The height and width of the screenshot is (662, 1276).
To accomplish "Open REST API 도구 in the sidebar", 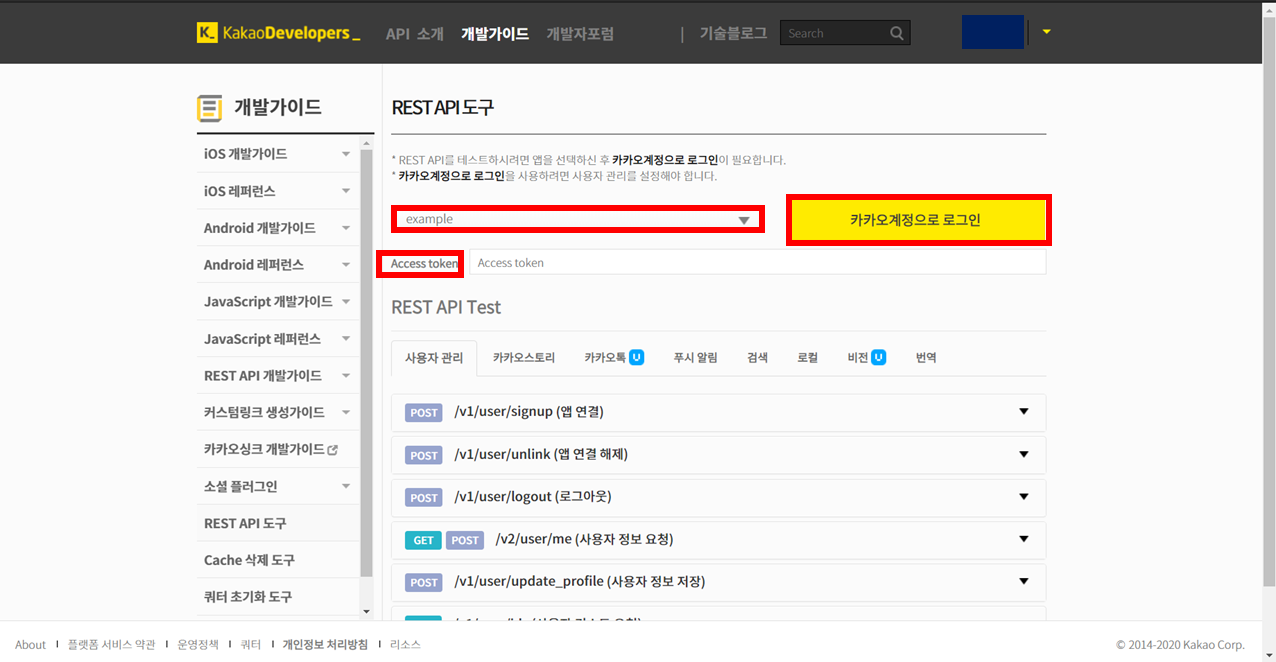I will [245, 523].
